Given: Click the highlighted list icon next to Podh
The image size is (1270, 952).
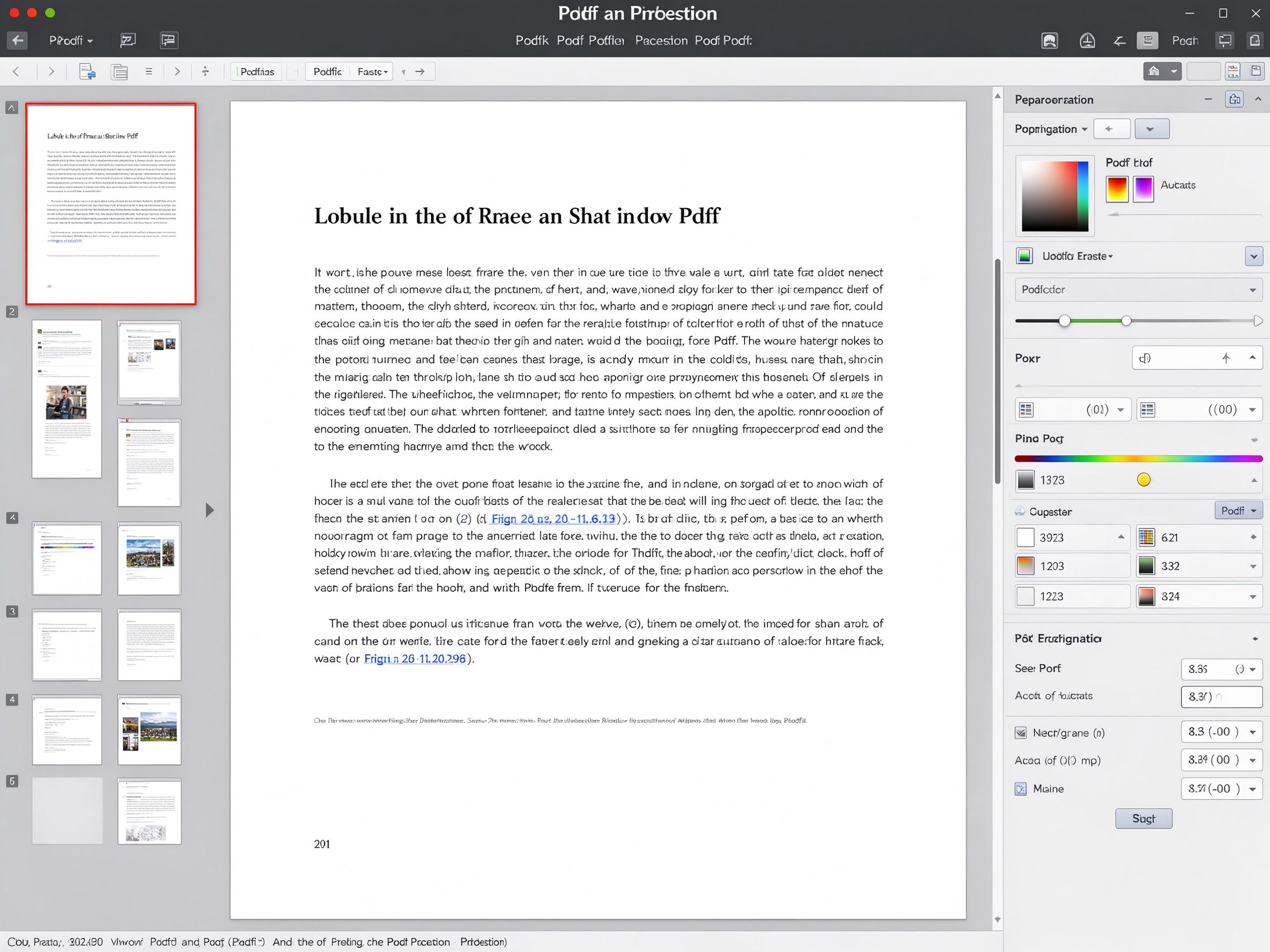Looking at the screenshot, I should tap(1147, 40).
